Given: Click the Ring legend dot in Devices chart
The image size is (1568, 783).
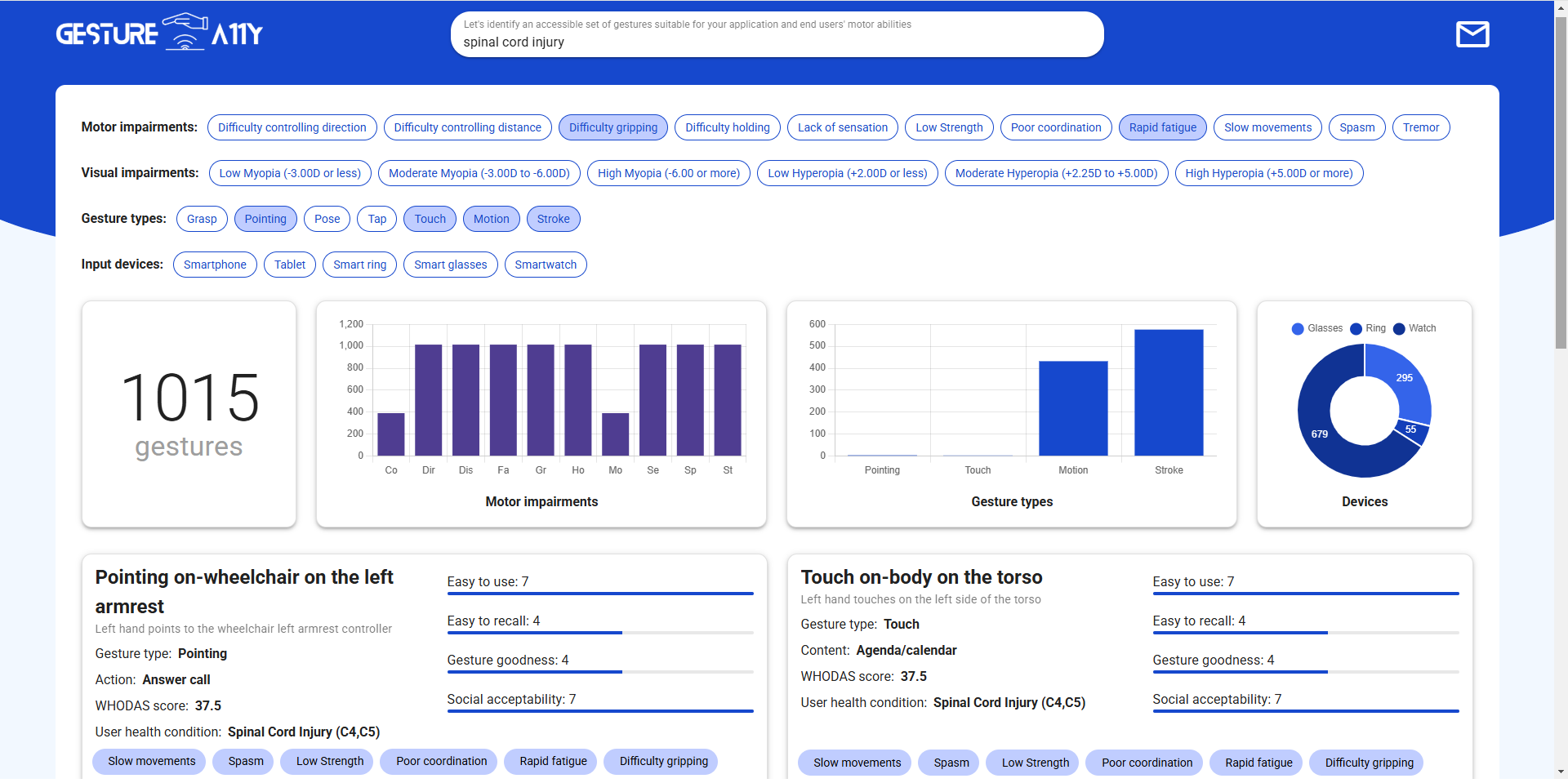Looking at the screenshot, I should point(1356,328).
